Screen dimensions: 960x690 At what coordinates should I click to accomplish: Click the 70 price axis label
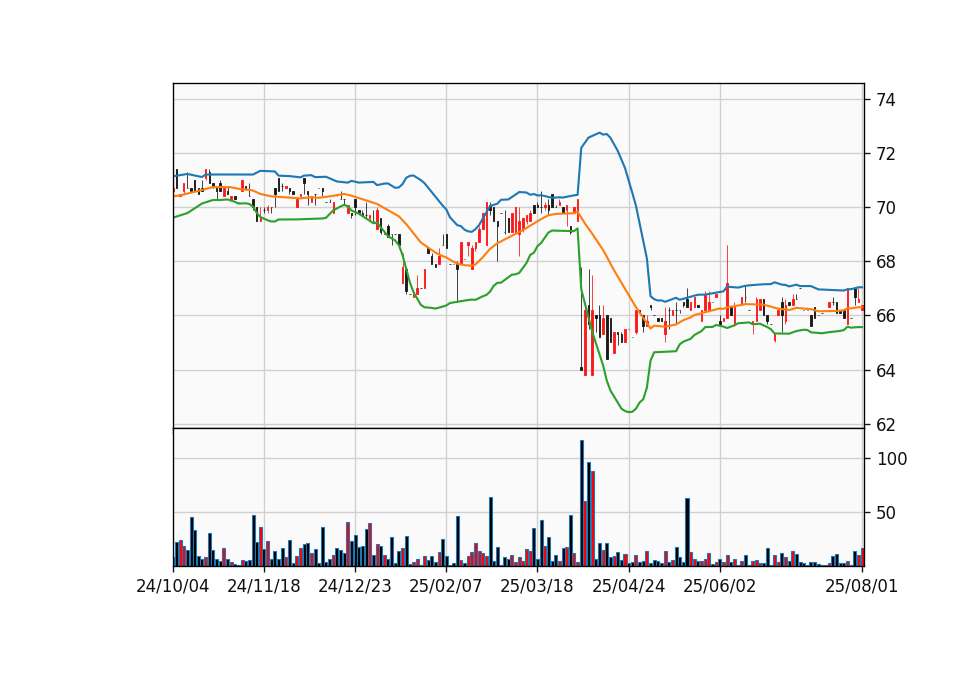[x=885, y=208]
